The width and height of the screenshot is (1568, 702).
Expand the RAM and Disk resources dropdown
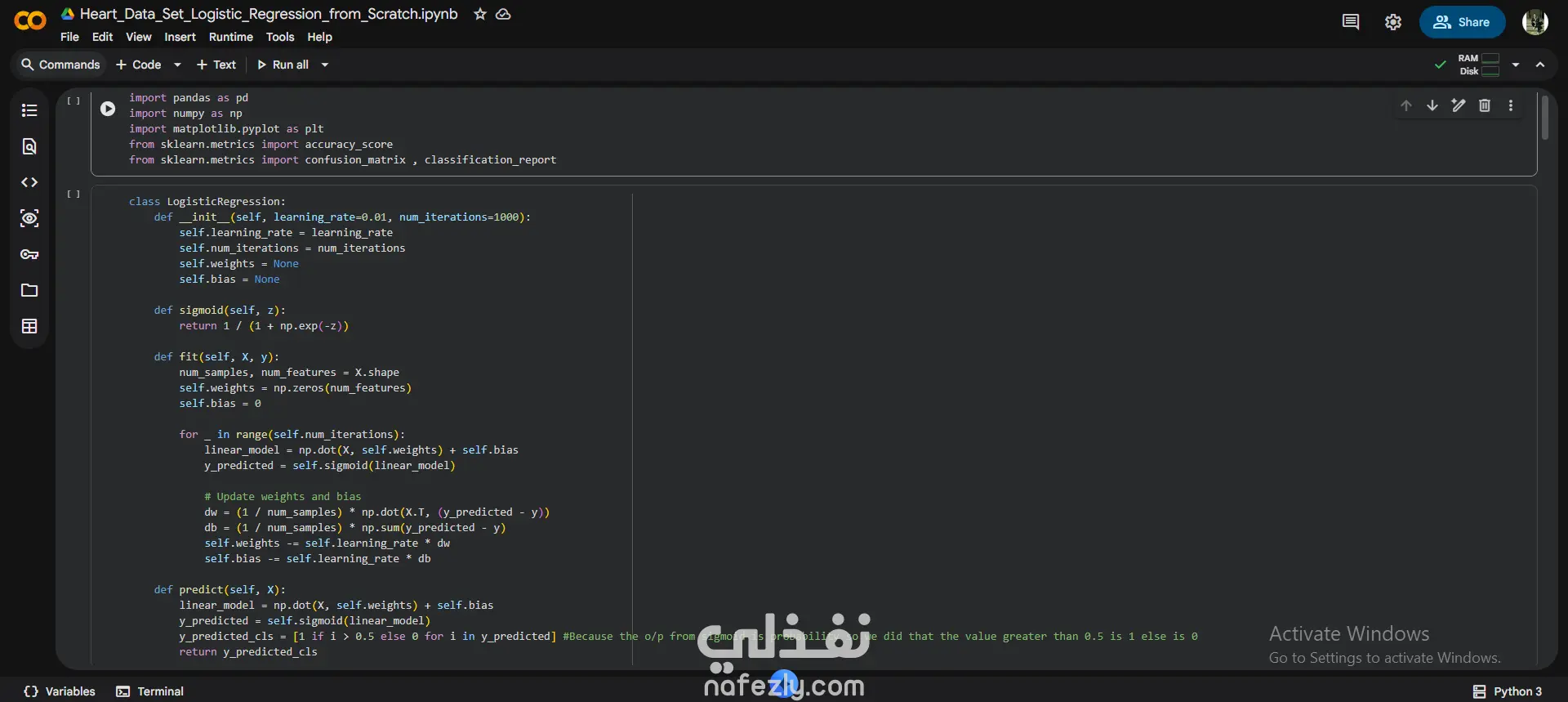coord(1516,65)
